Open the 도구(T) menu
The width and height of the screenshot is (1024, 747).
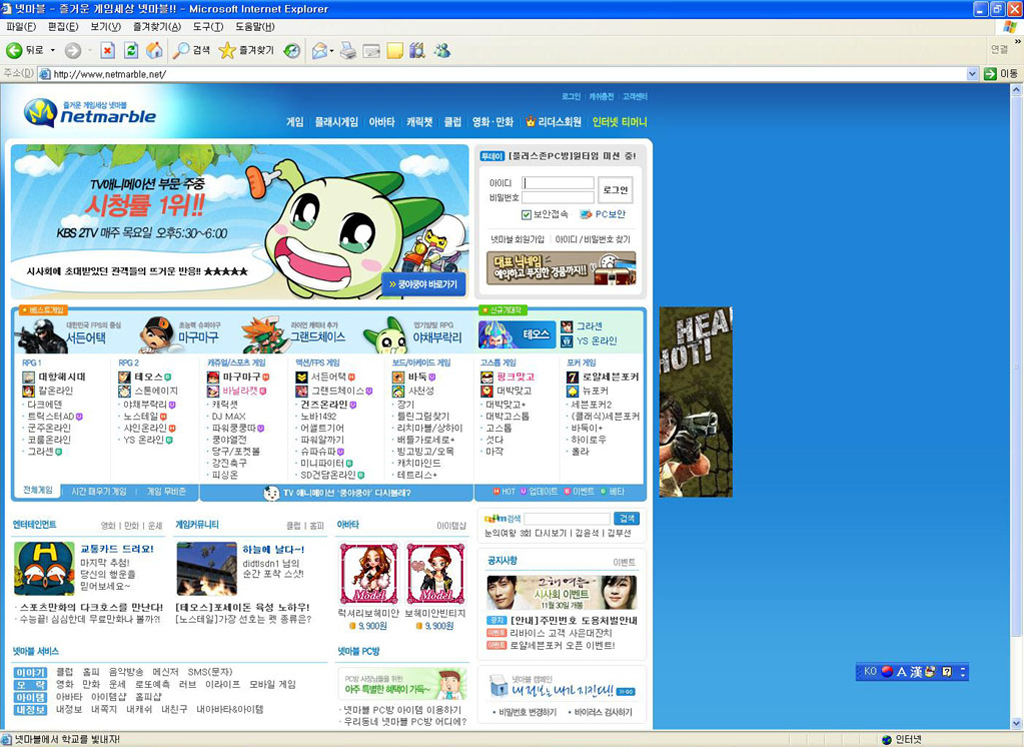coord(209,26)
